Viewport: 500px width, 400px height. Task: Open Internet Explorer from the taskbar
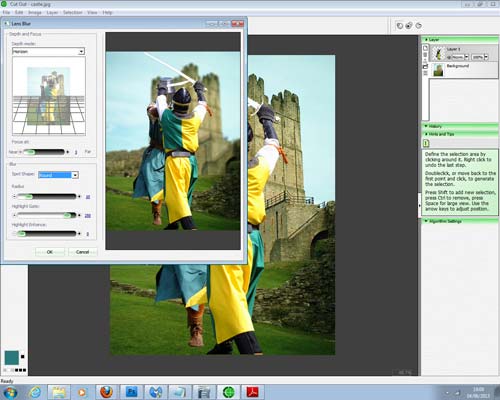(35, 392)
